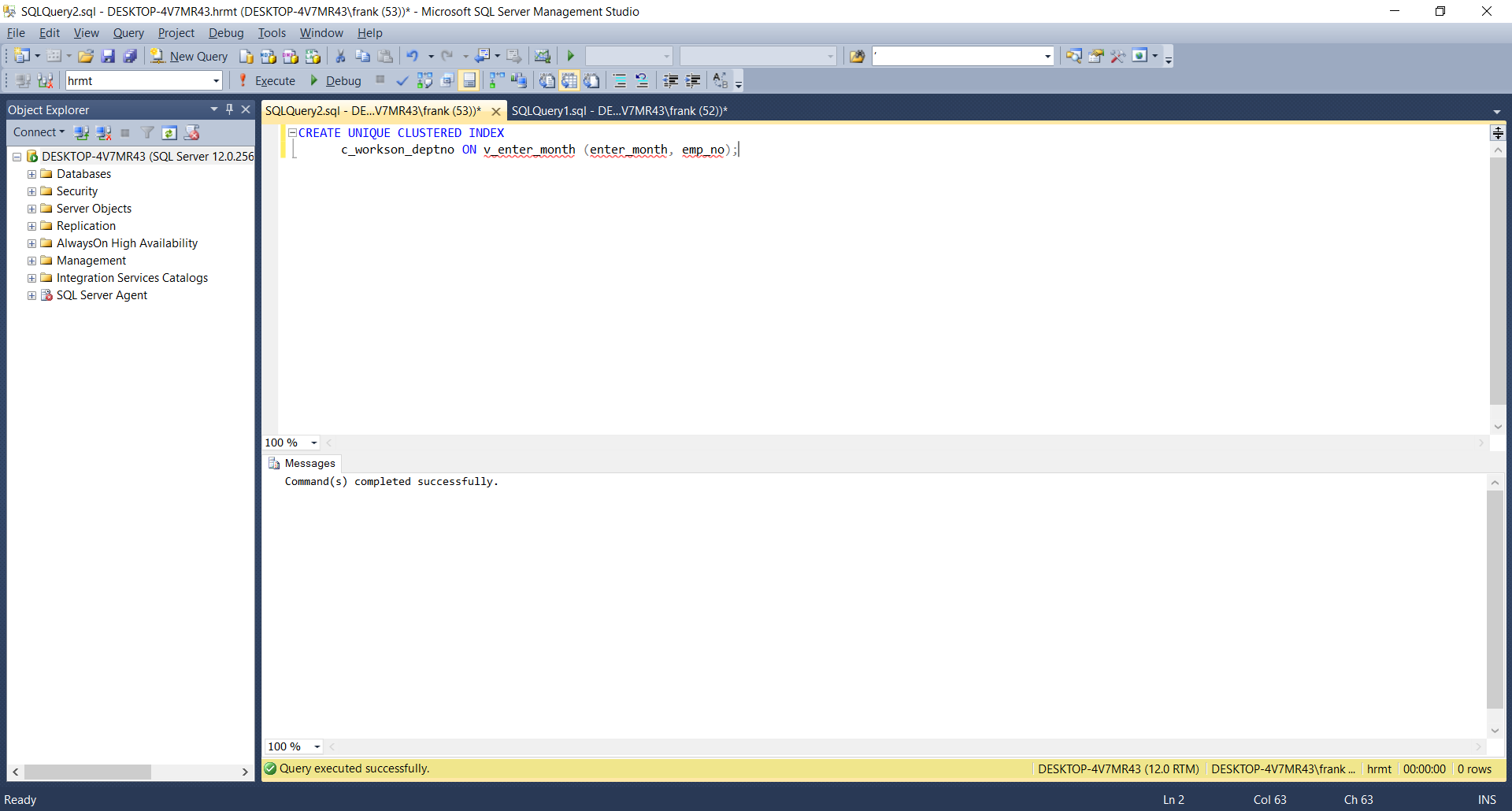
Task: Open the editor zoom 100 % dropdown
Action: click(314, 443)
